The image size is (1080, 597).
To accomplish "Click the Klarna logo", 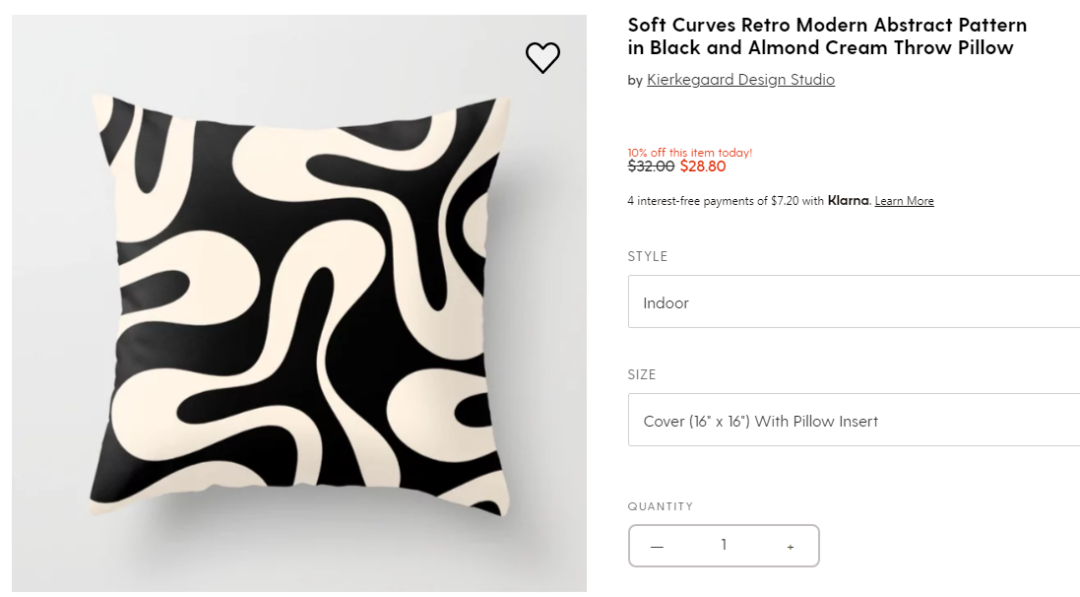I will (x=848, y=201).
